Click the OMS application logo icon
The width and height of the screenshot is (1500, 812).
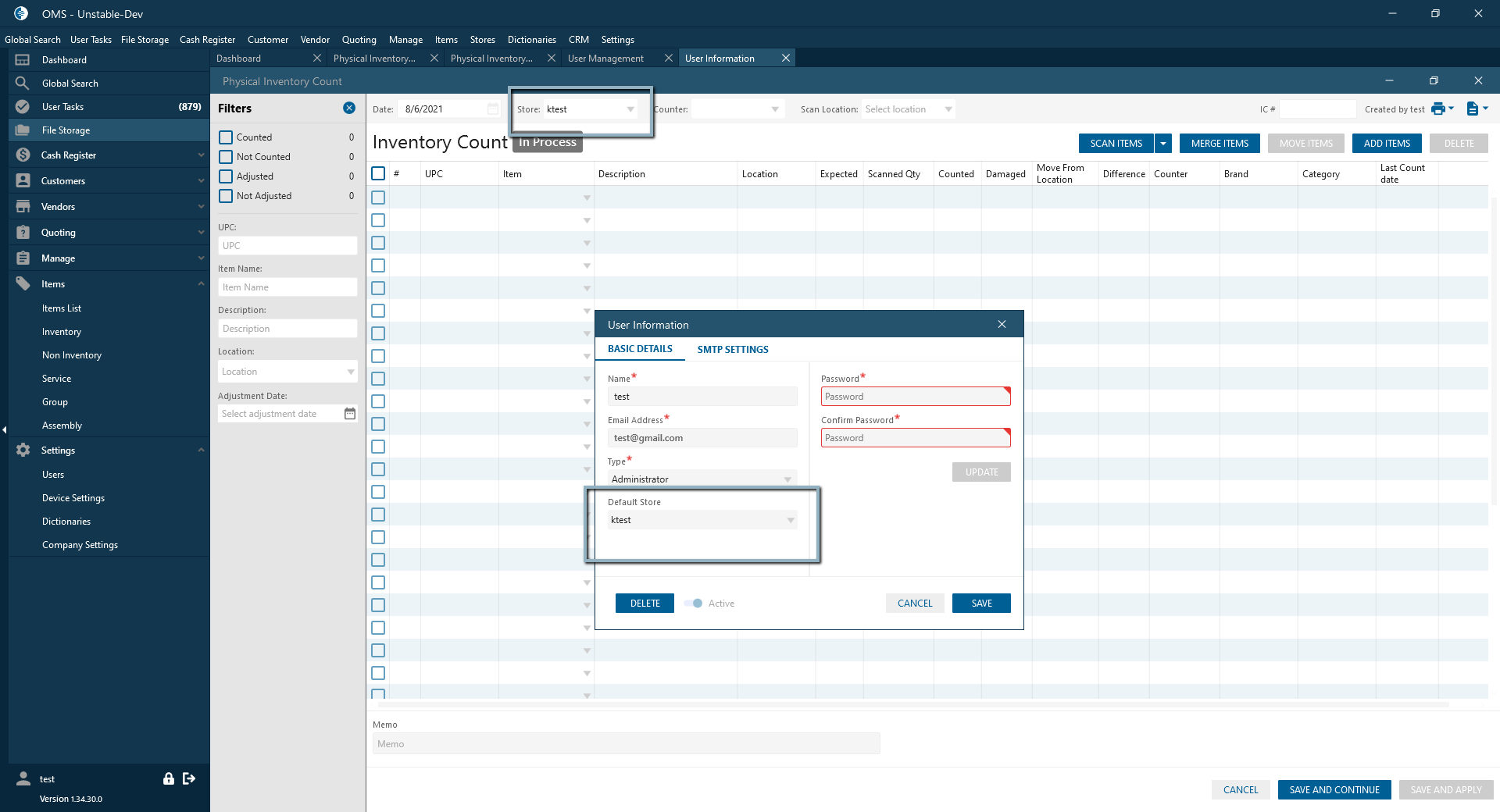[x=21, y=14]
